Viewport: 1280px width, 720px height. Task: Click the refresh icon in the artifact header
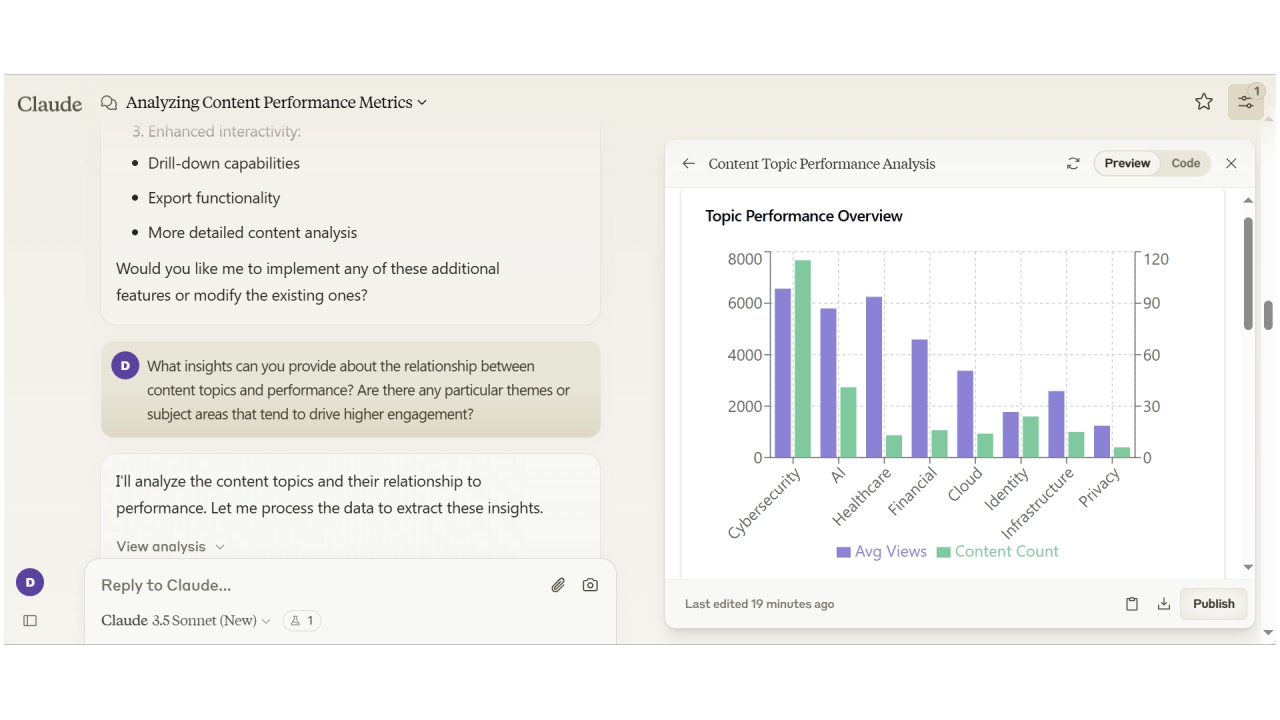tap(1073, 163)
